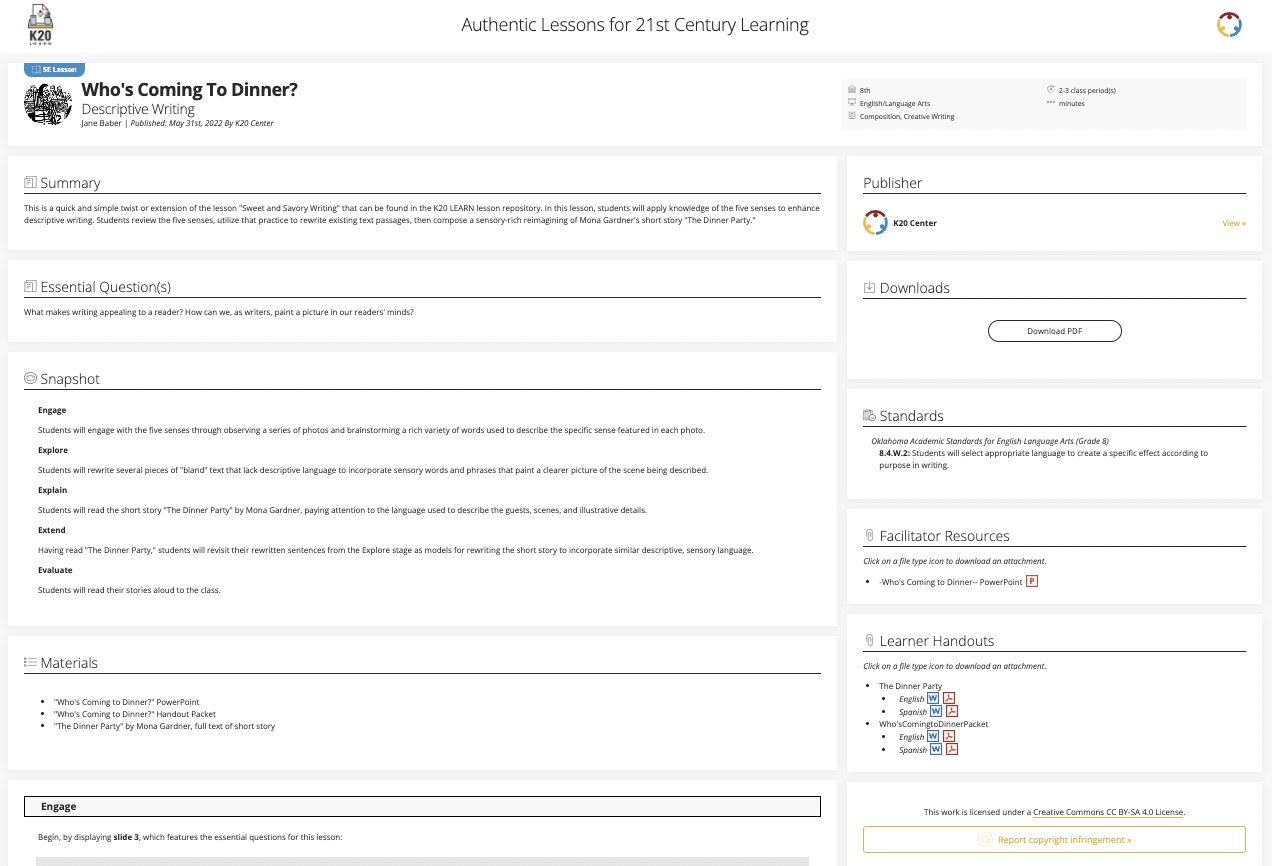Download The Dinner Party English Word document

pyautogui.click(x=934, y=699)
